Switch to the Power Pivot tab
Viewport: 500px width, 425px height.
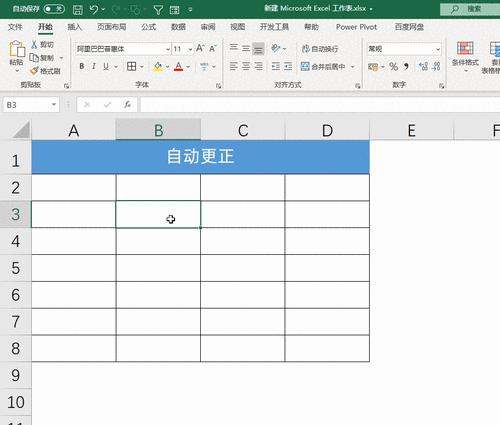pyautogui.click(x=356, y=27)
